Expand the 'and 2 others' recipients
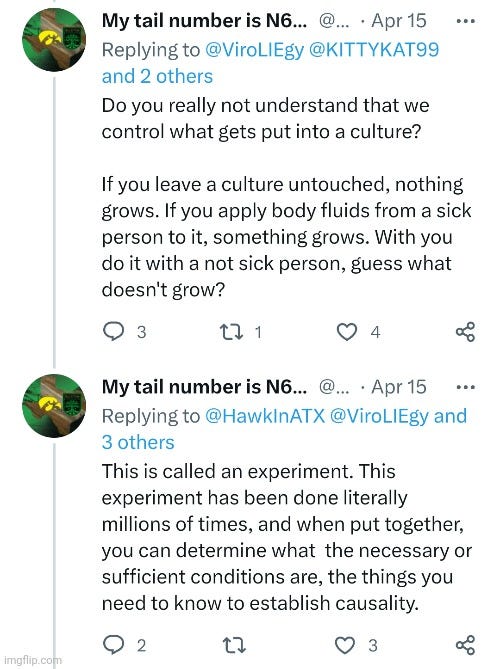Image resolution: width=500 pixels, height=669 pixels. point(157,76)
